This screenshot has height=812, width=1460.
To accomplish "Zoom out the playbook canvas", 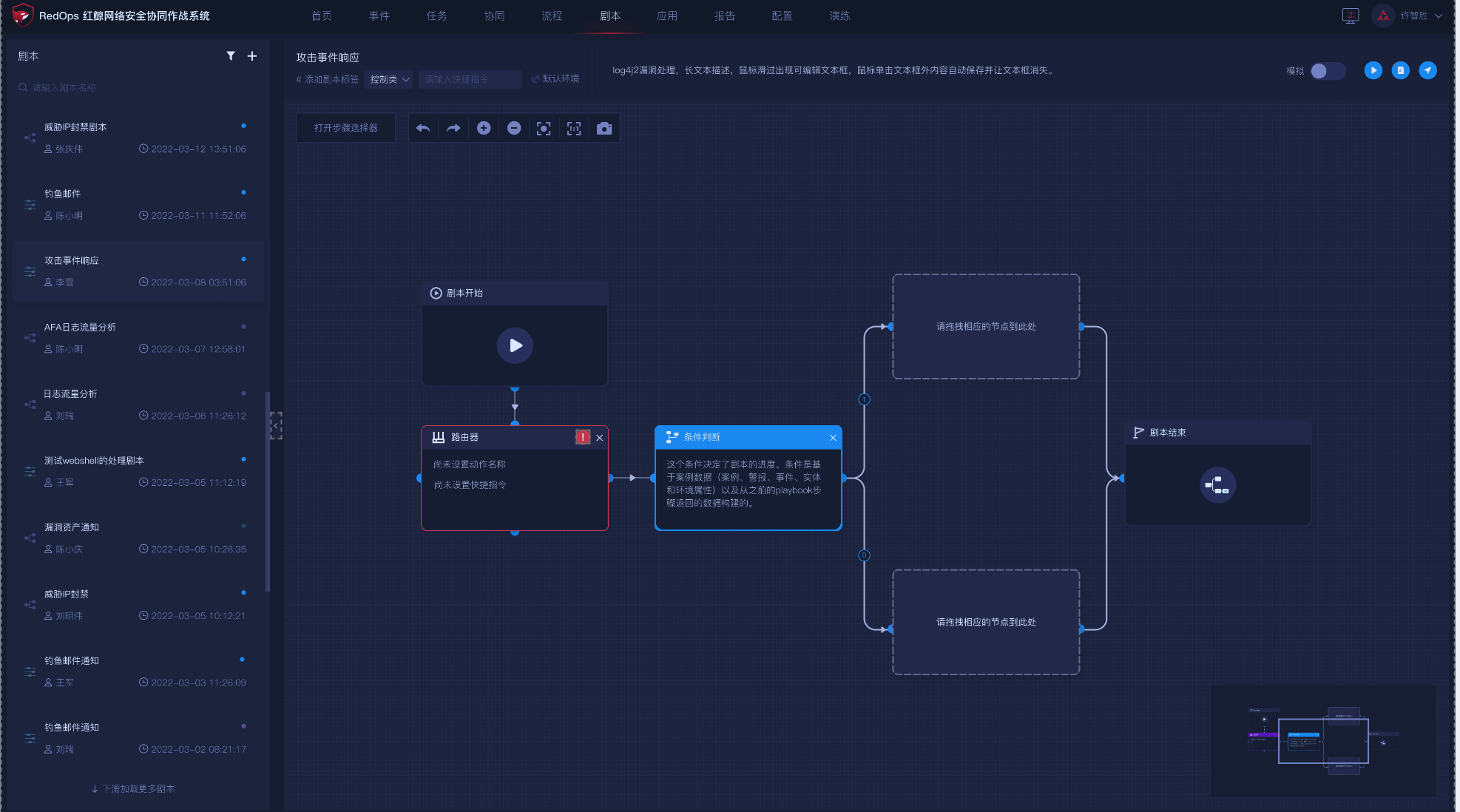I will 514,128.
